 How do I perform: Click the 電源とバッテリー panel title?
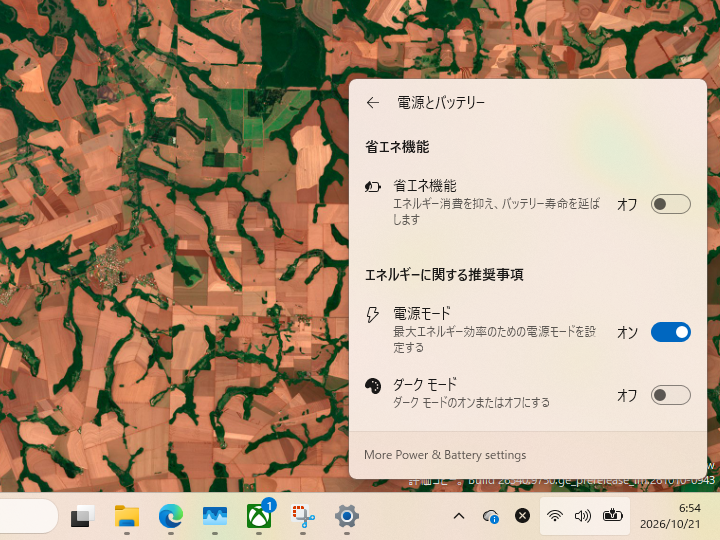point(441,102)
